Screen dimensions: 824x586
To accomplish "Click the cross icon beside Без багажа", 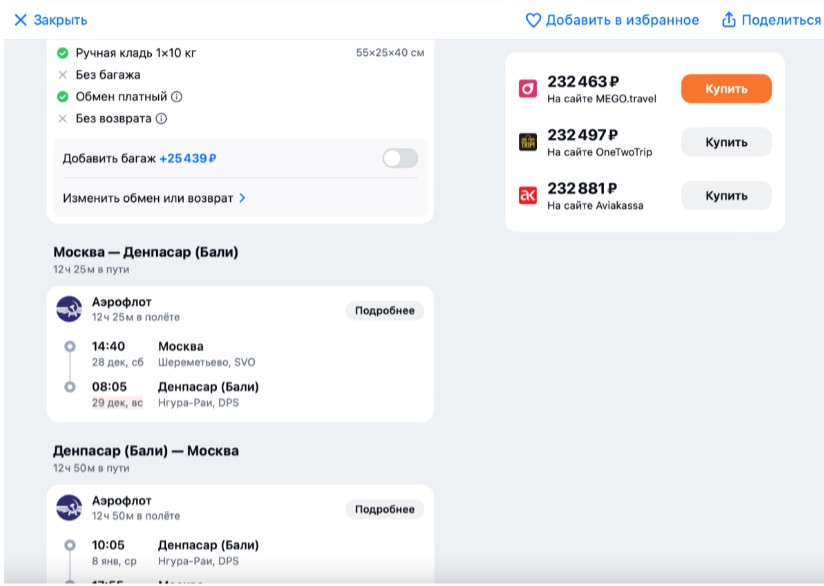I will tap(63, 75).
